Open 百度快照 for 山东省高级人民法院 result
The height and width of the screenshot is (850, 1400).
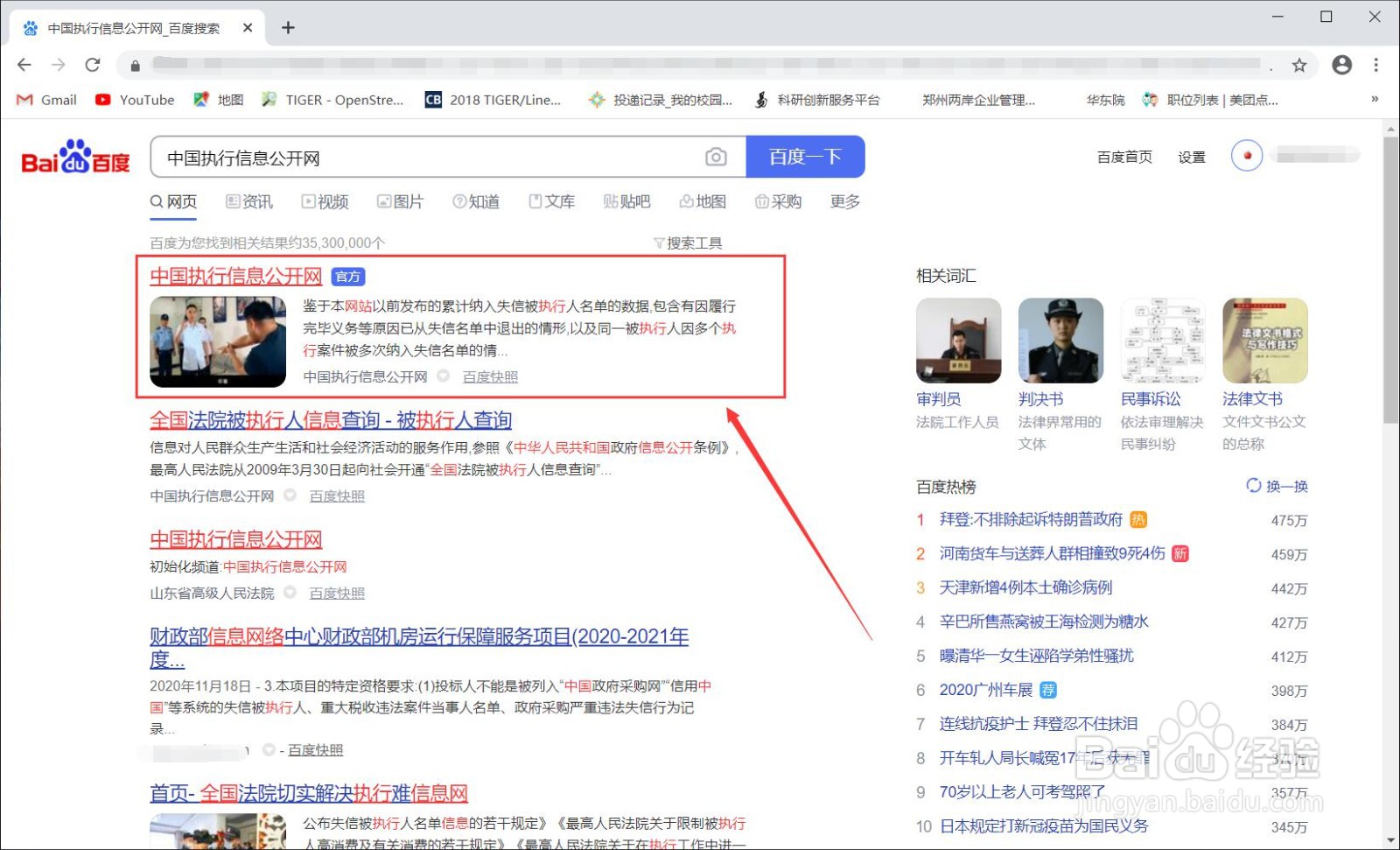(x=337, y=593)
